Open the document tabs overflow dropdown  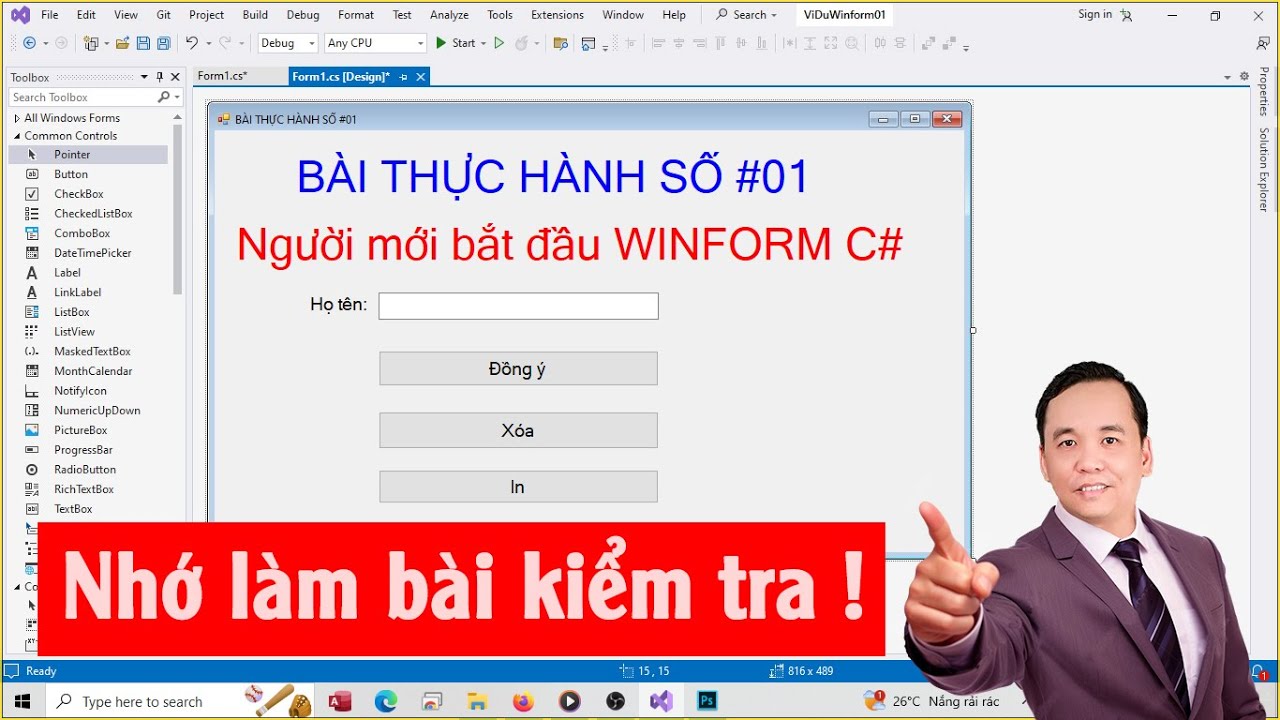(1227, 77)
